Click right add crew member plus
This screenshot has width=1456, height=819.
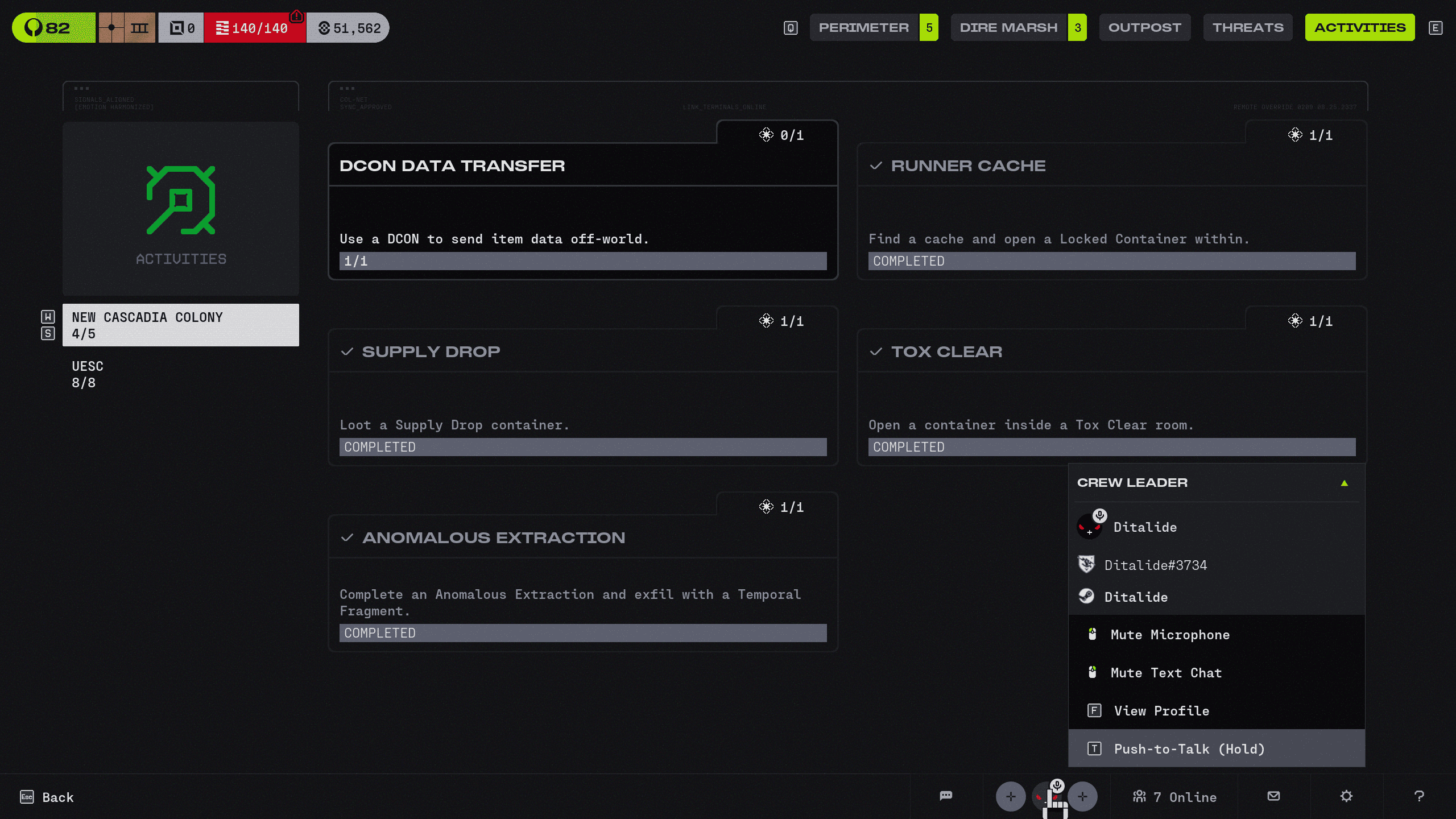click(x=1082, y=796)
